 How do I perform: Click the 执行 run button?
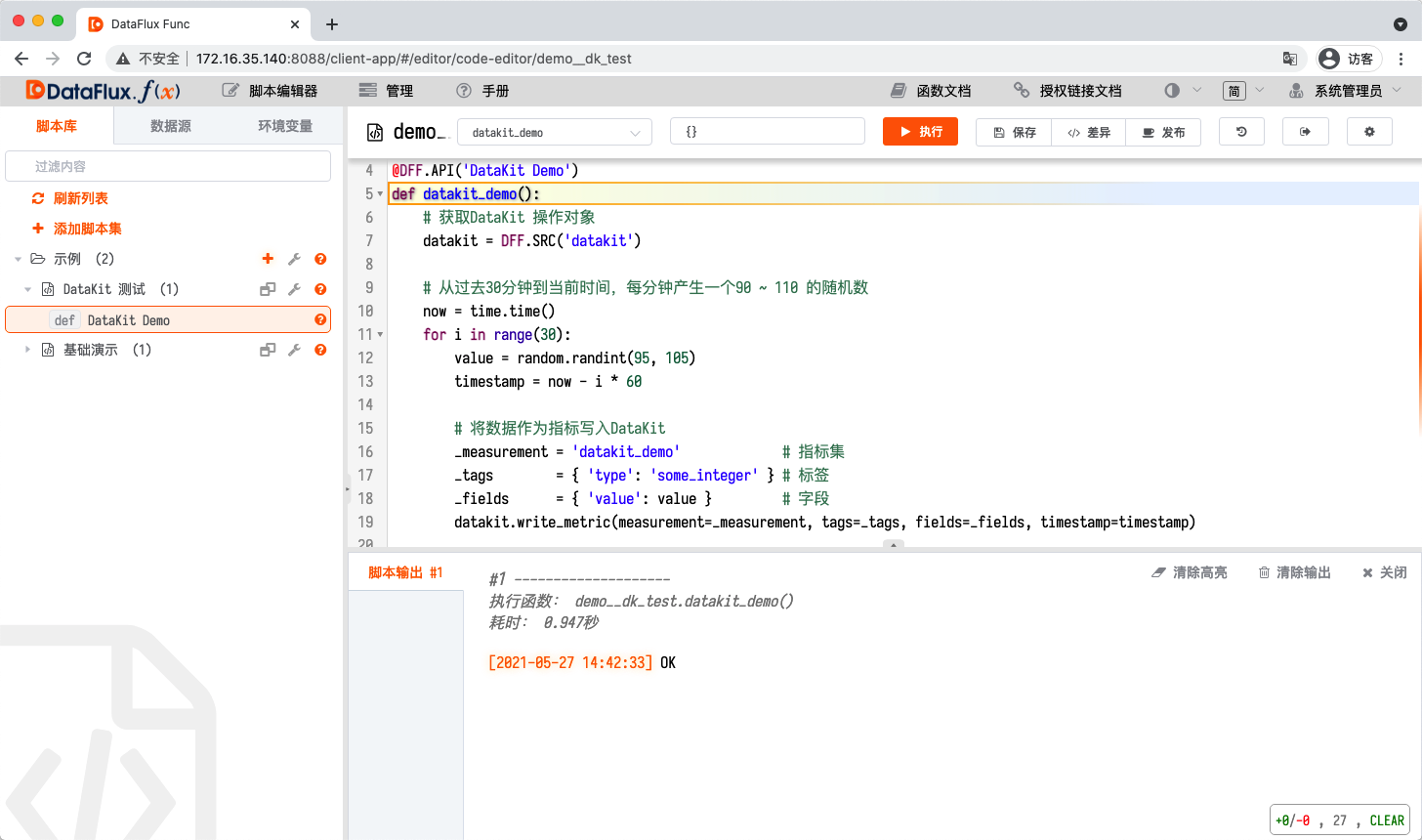[920, 132]
